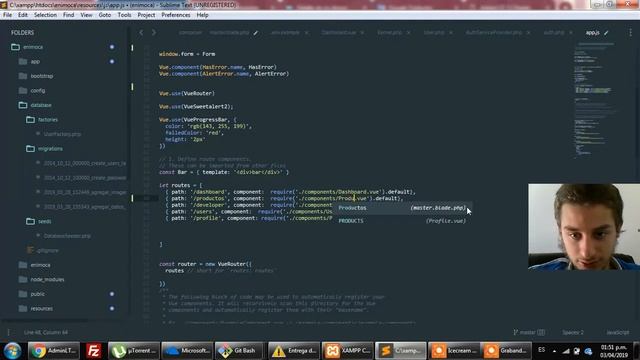Close the .env.example tab
This screenshot has height=360, width=640.
(307, 33)
